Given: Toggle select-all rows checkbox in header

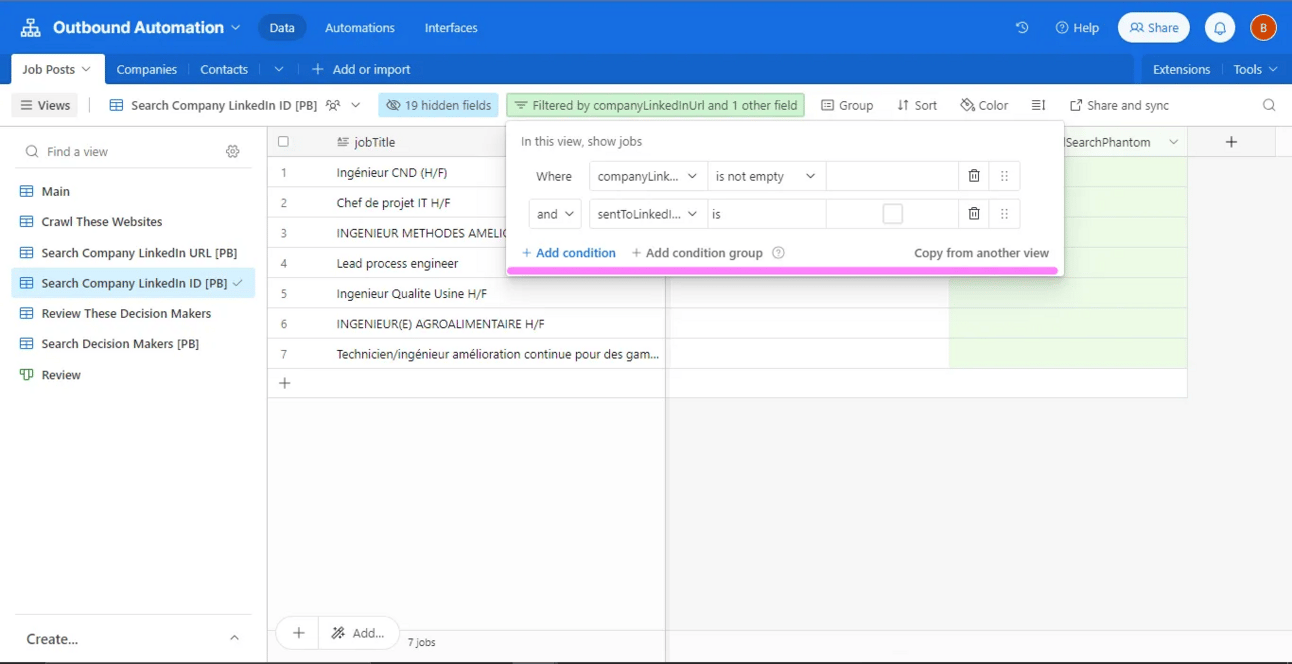Looking at the screenshot, I should tap(283, 142).
